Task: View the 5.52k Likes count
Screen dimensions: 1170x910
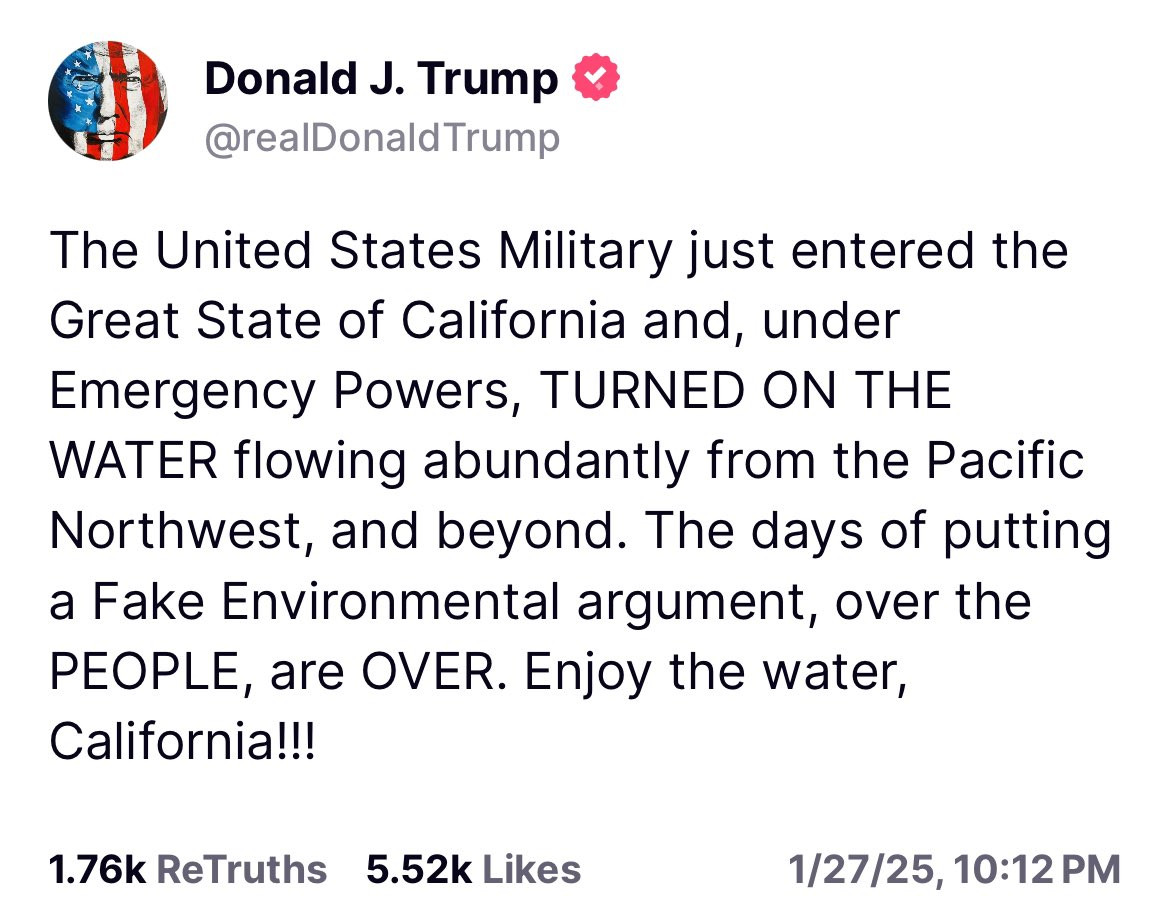Action: coord(419,869)
